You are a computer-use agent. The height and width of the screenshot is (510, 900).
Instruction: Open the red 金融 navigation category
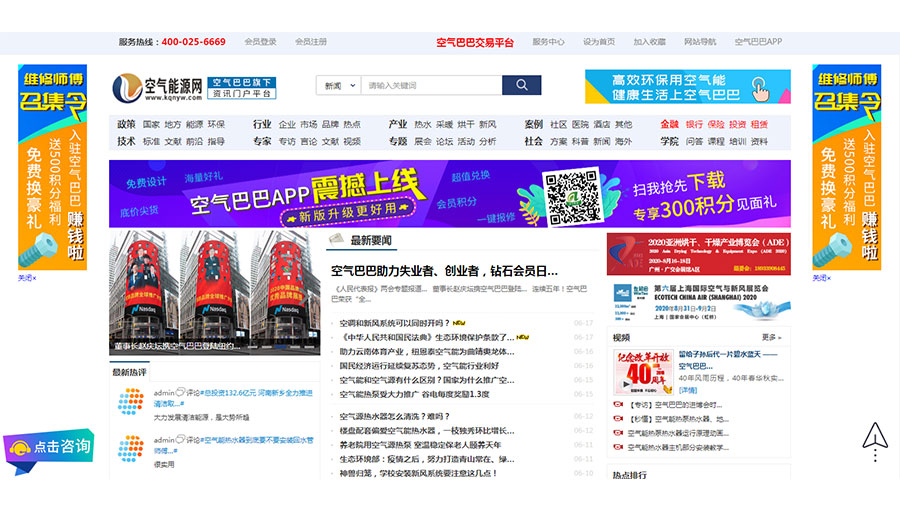tap(669, 124)
